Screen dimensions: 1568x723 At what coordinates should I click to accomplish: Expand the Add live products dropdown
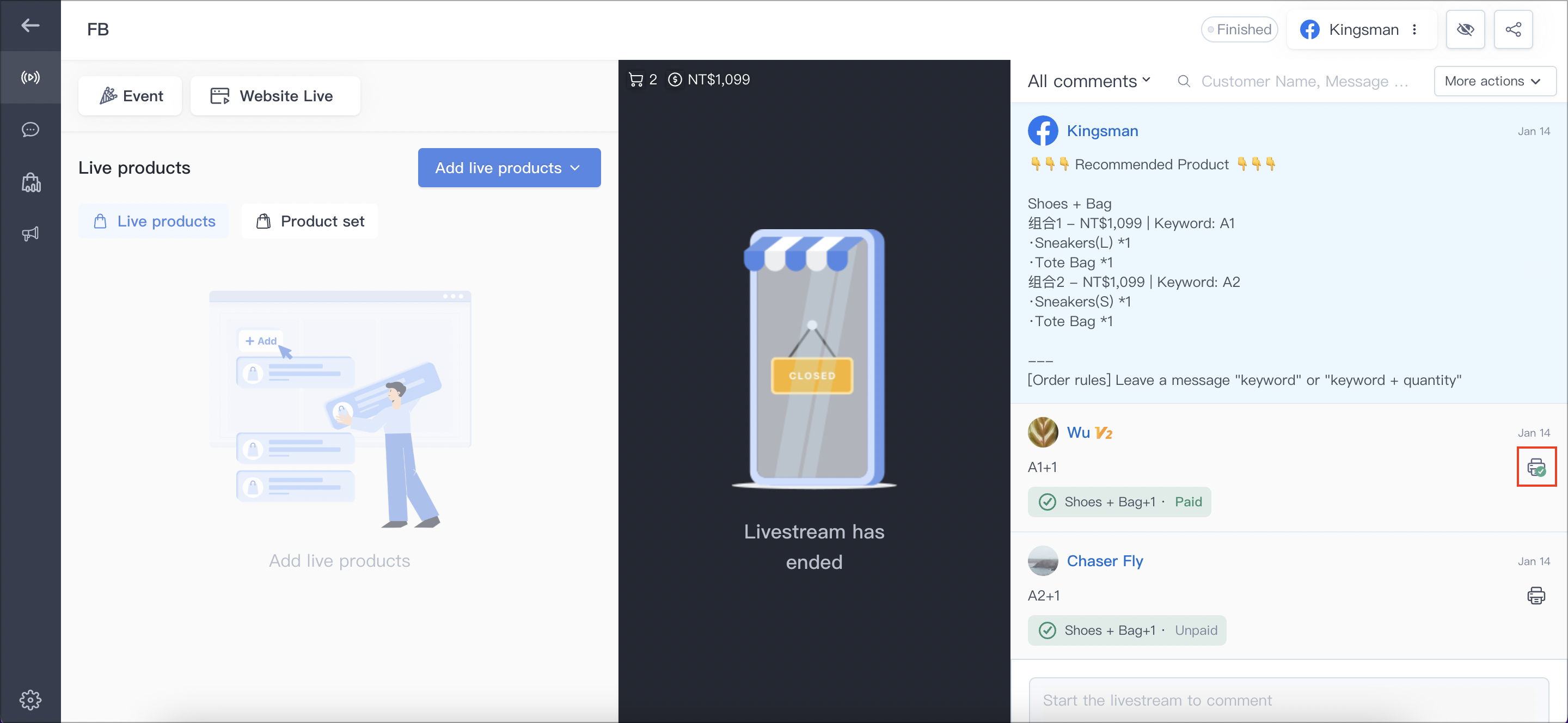pos(509,167)
